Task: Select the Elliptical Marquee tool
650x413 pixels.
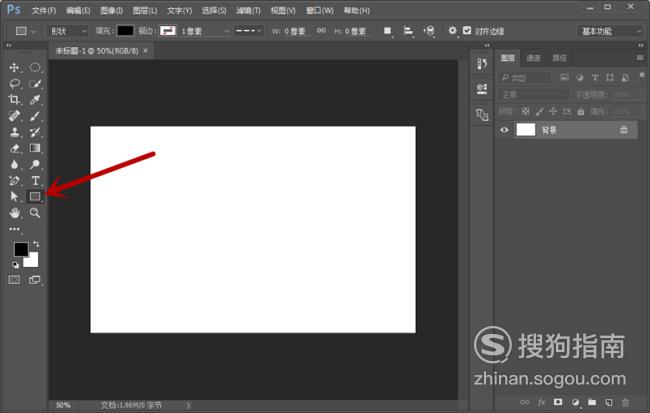Action: (35, 68)
